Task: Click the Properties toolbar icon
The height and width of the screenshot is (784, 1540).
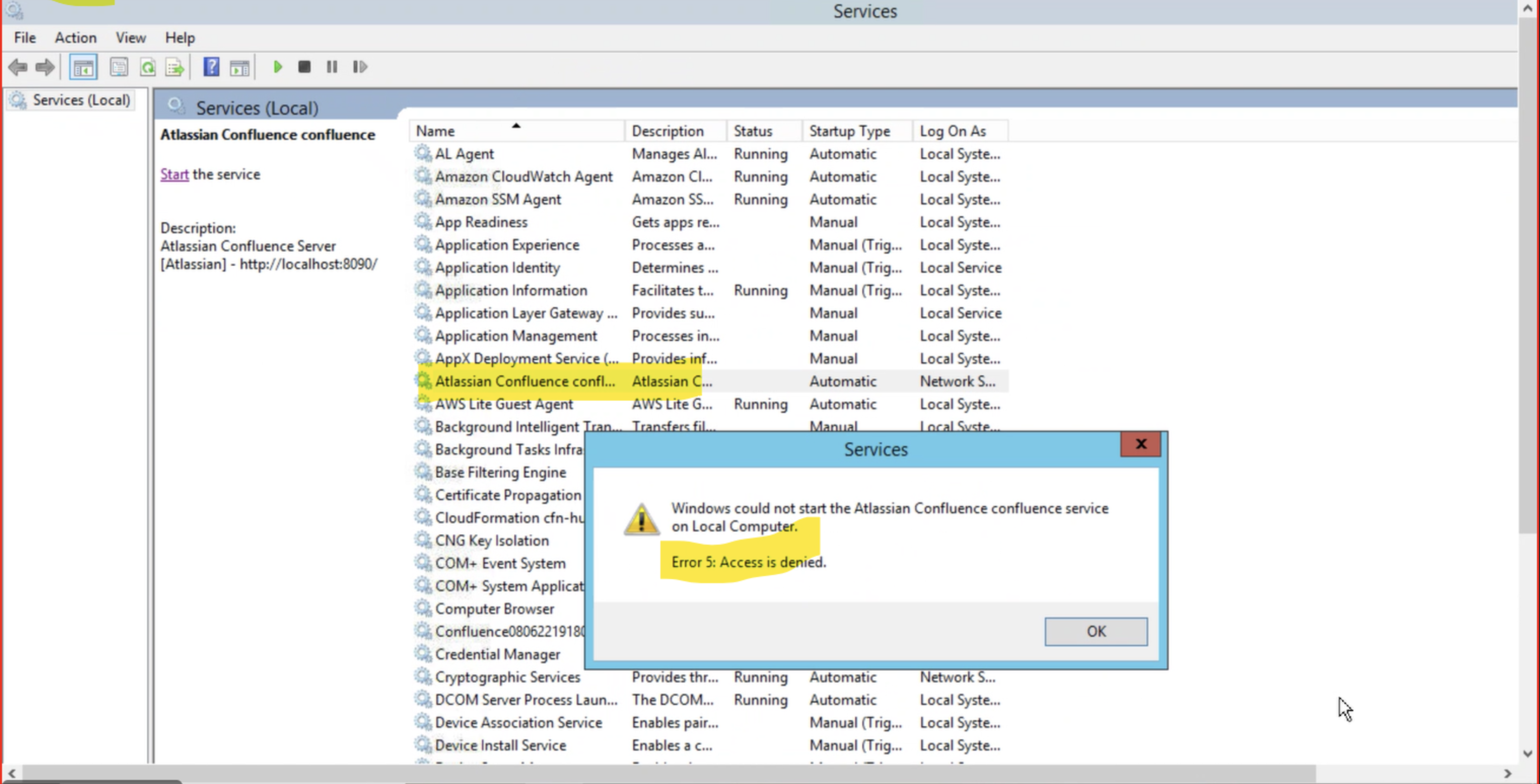Action: (x=118, y=67)
